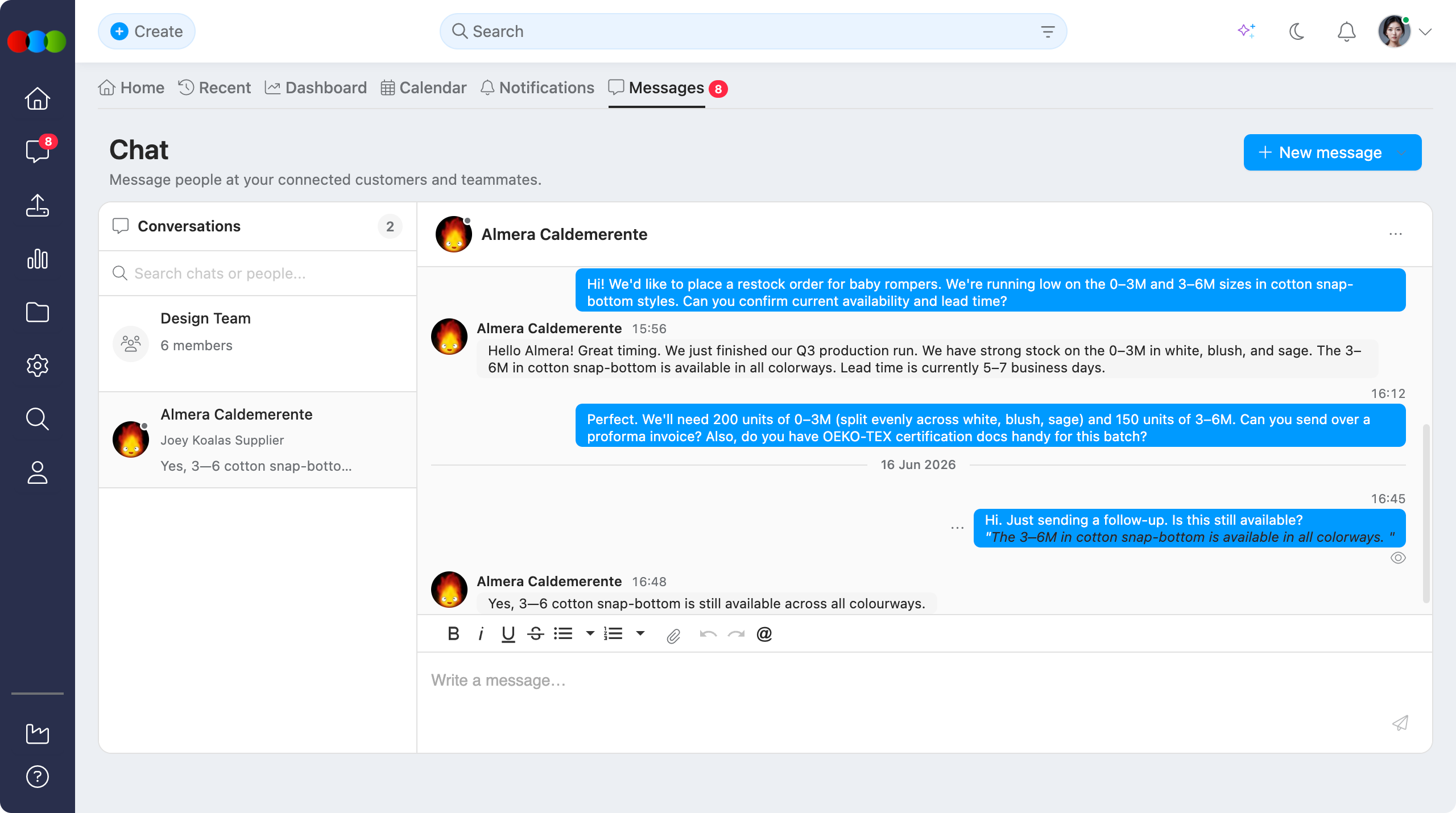Open Home from the left sidebar

pyautogui.click(x=38, y=98)
